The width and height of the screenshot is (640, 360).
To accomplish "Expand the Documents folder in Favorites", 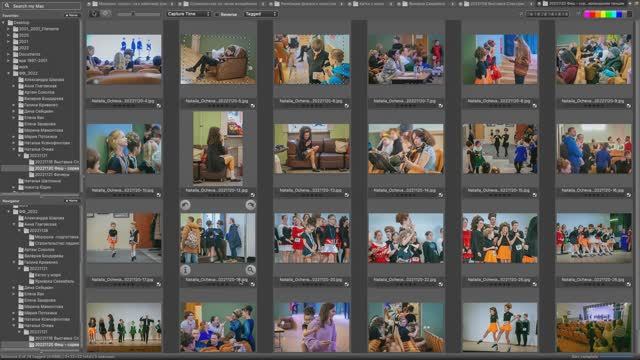I will pyautogui.click(x=9, y=54).
